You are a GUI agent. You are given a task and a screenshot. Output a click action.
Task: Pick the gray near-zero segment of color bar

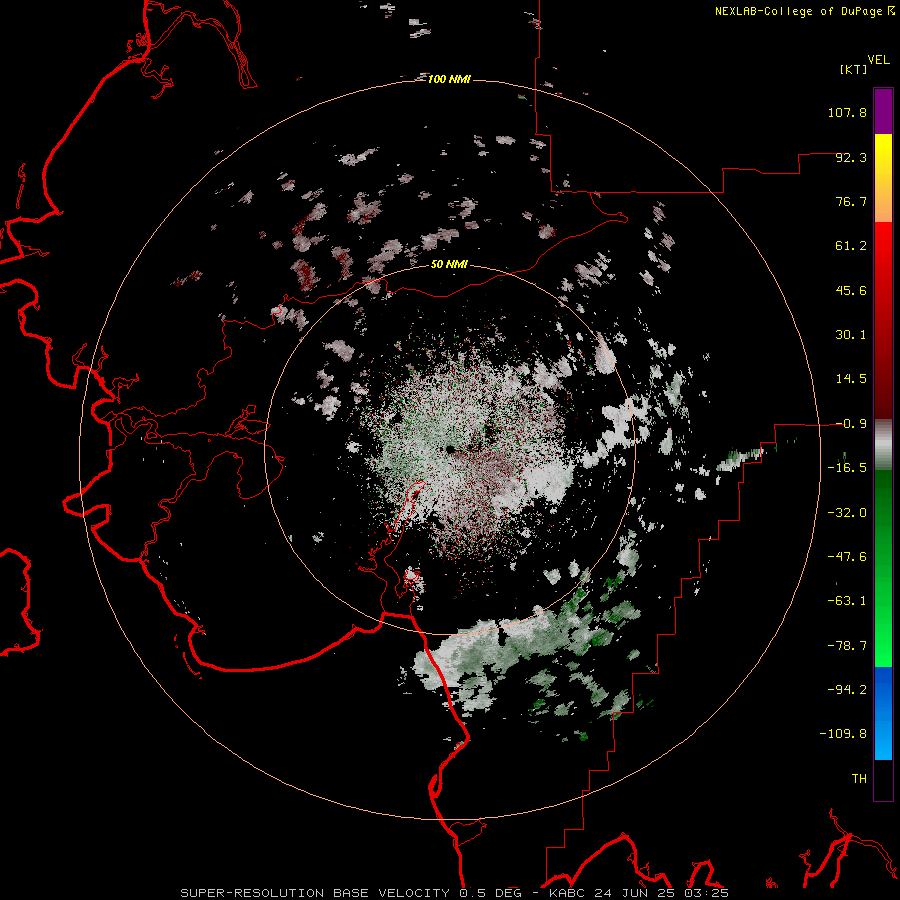(x=883, y=445)
